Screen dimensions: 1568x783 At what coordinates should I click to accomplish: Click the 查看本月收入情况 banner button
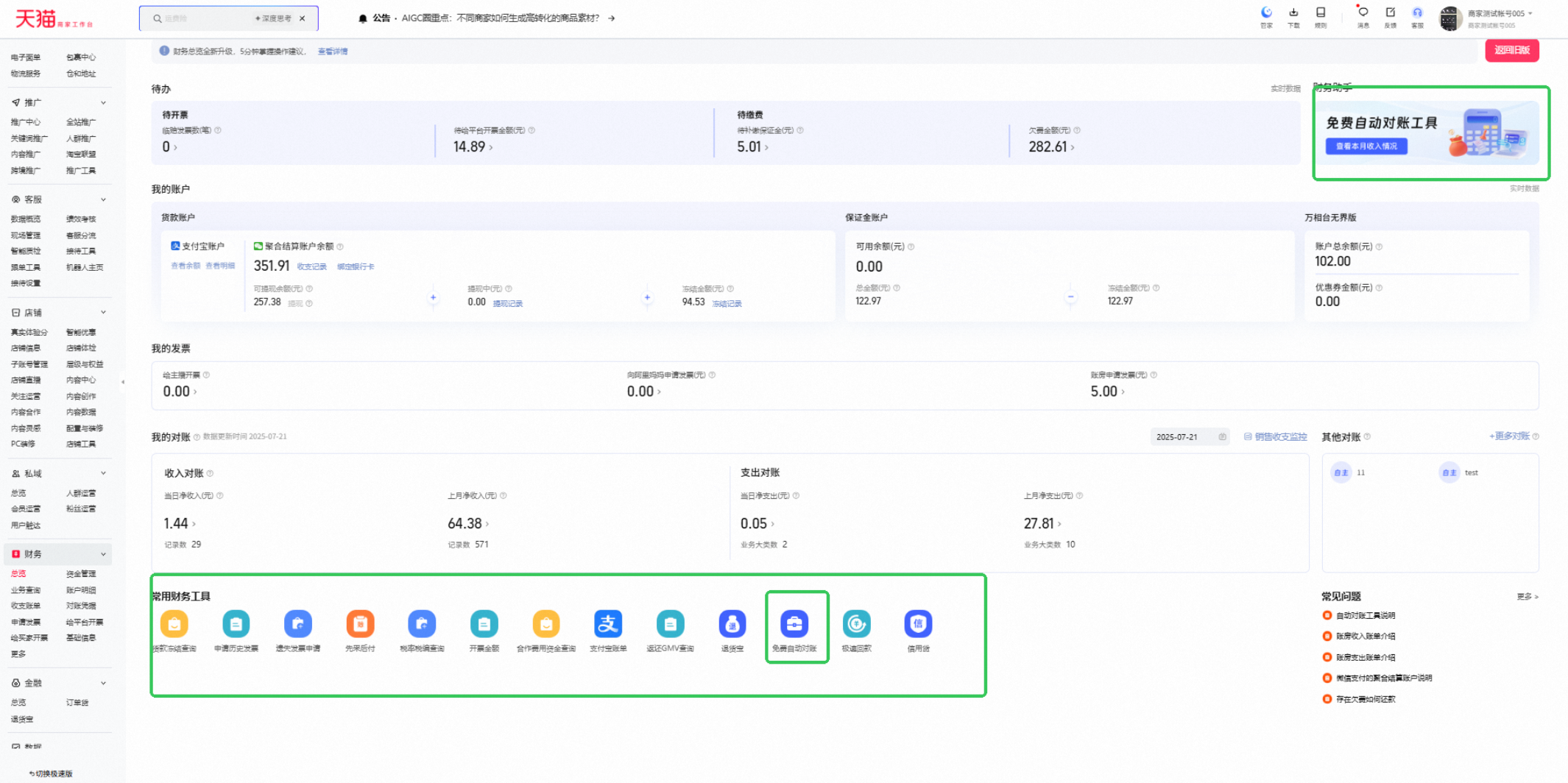[1366, 146]
